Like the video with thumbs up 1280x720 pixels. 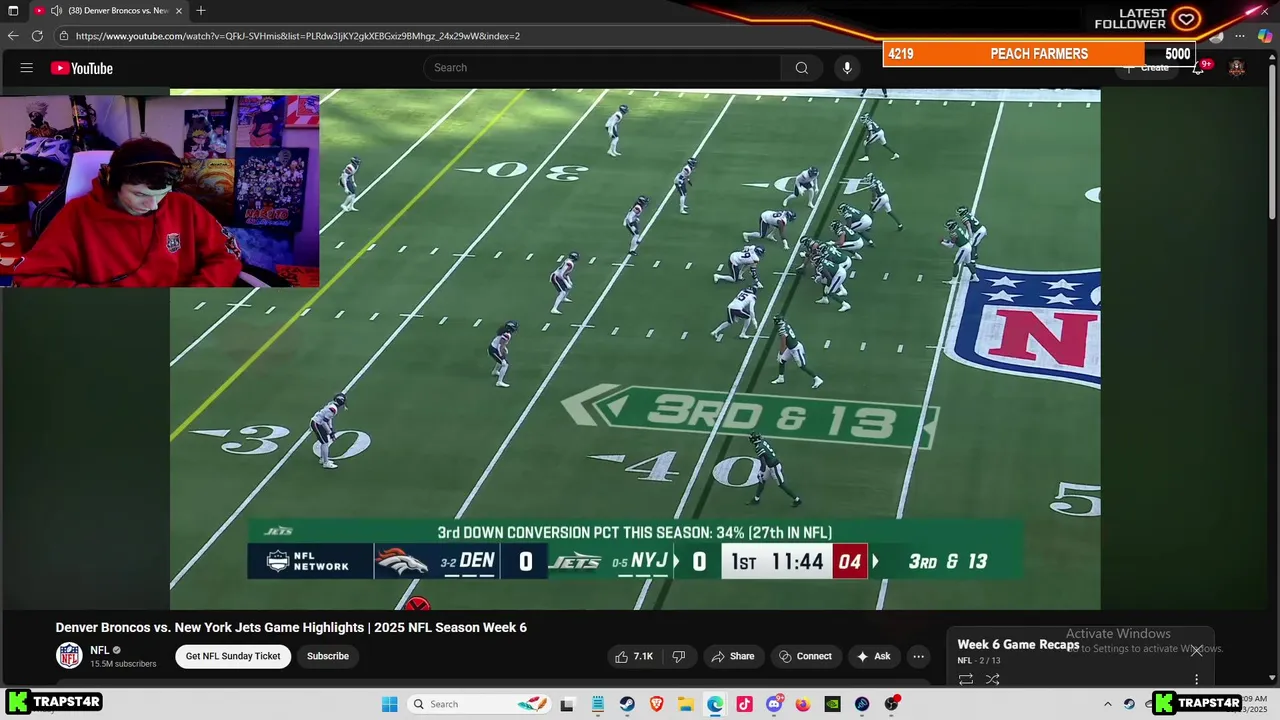(635, 656)
